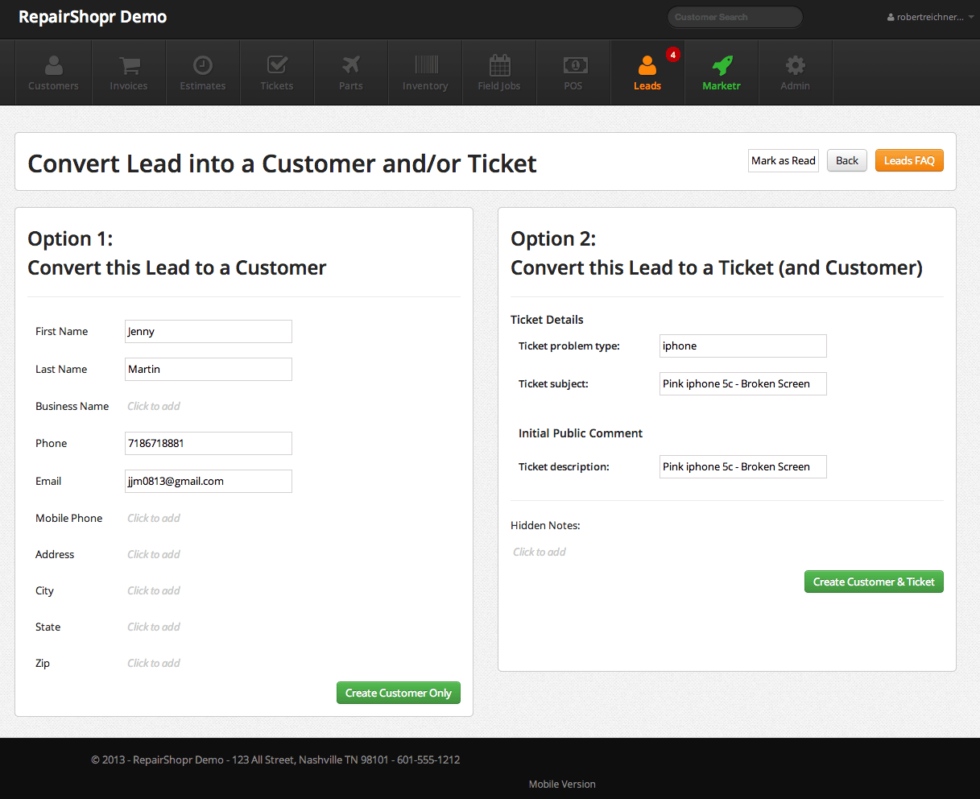Focus the Customer Search box

coord(735,17)
